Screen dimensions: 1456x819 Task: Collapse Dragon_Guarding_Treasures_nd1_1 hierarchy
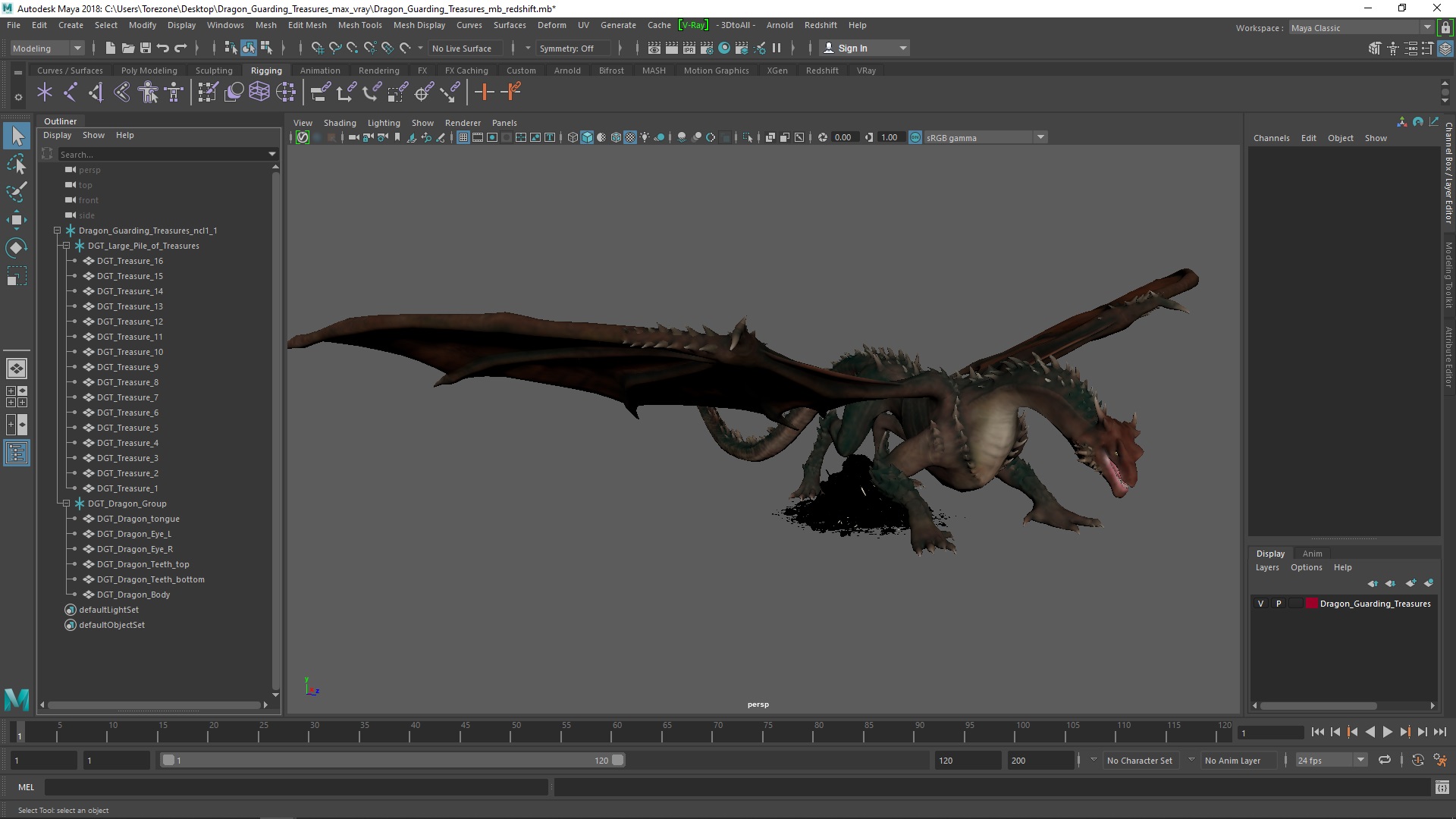[x=56, y=230]
